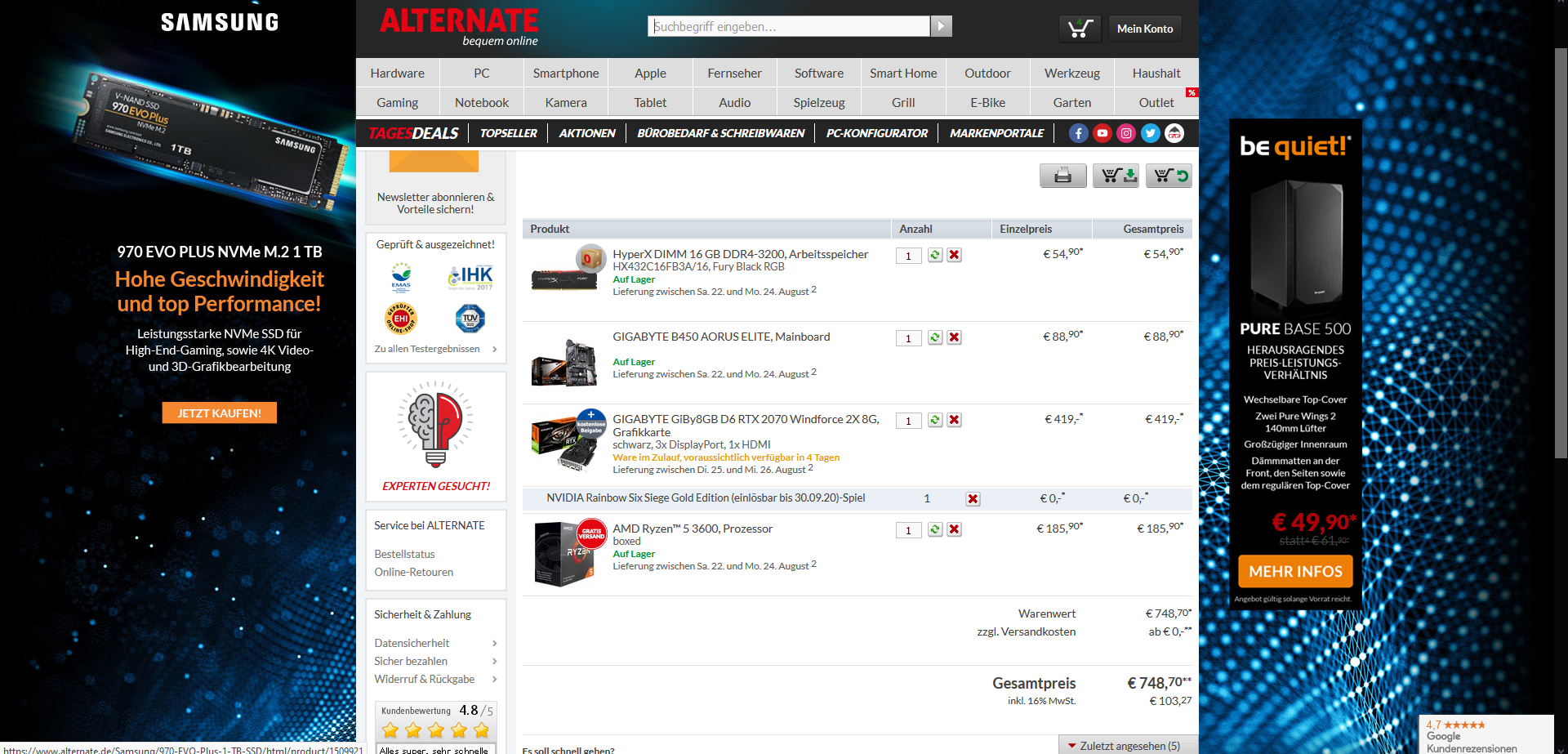Go to TOPSELLER section
The height and width of the screenshot is (754, 1568).
[x=509, y=133]
